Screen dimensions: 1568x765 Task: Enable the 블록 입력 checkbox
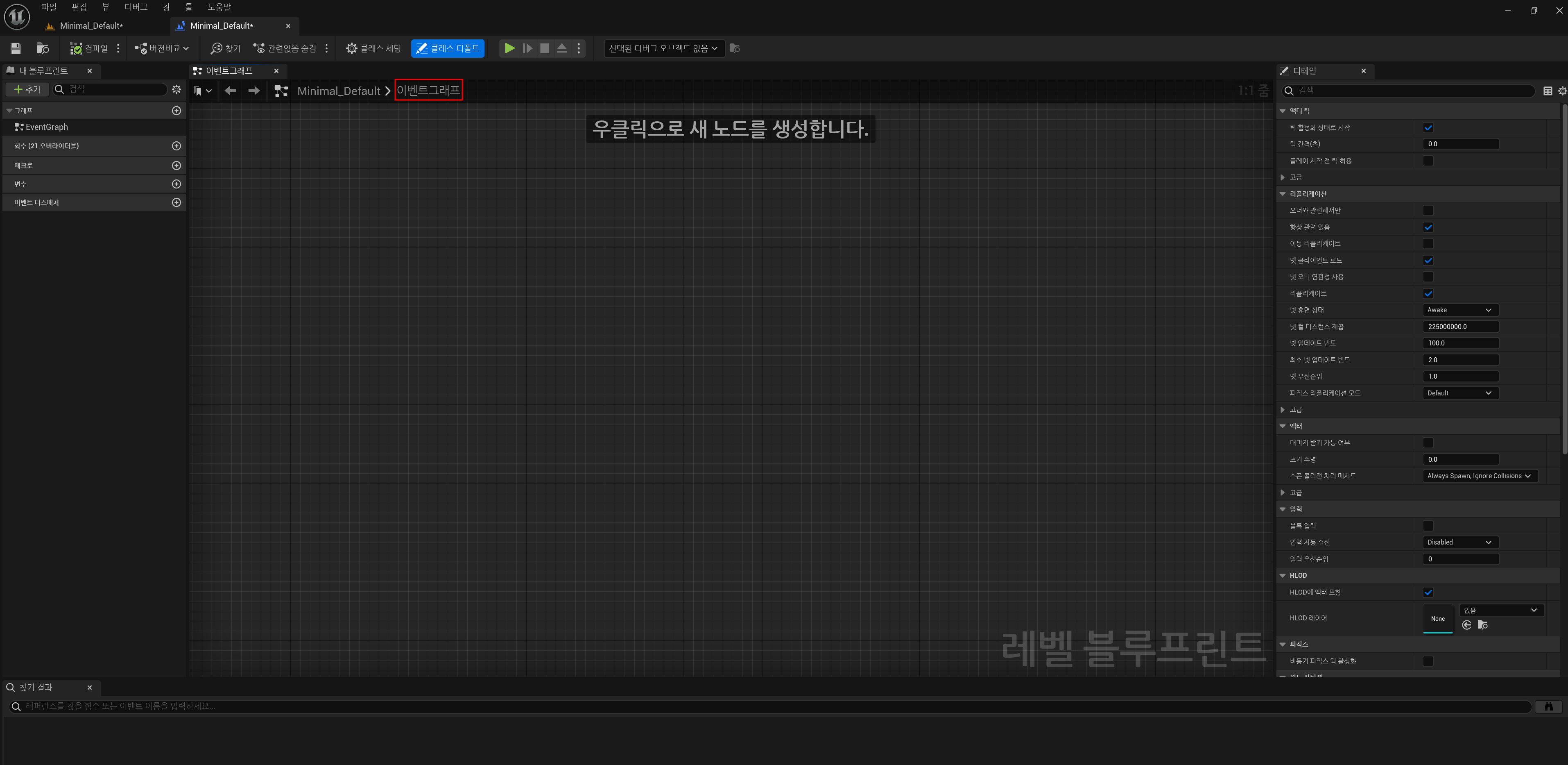coord(1428,526)
